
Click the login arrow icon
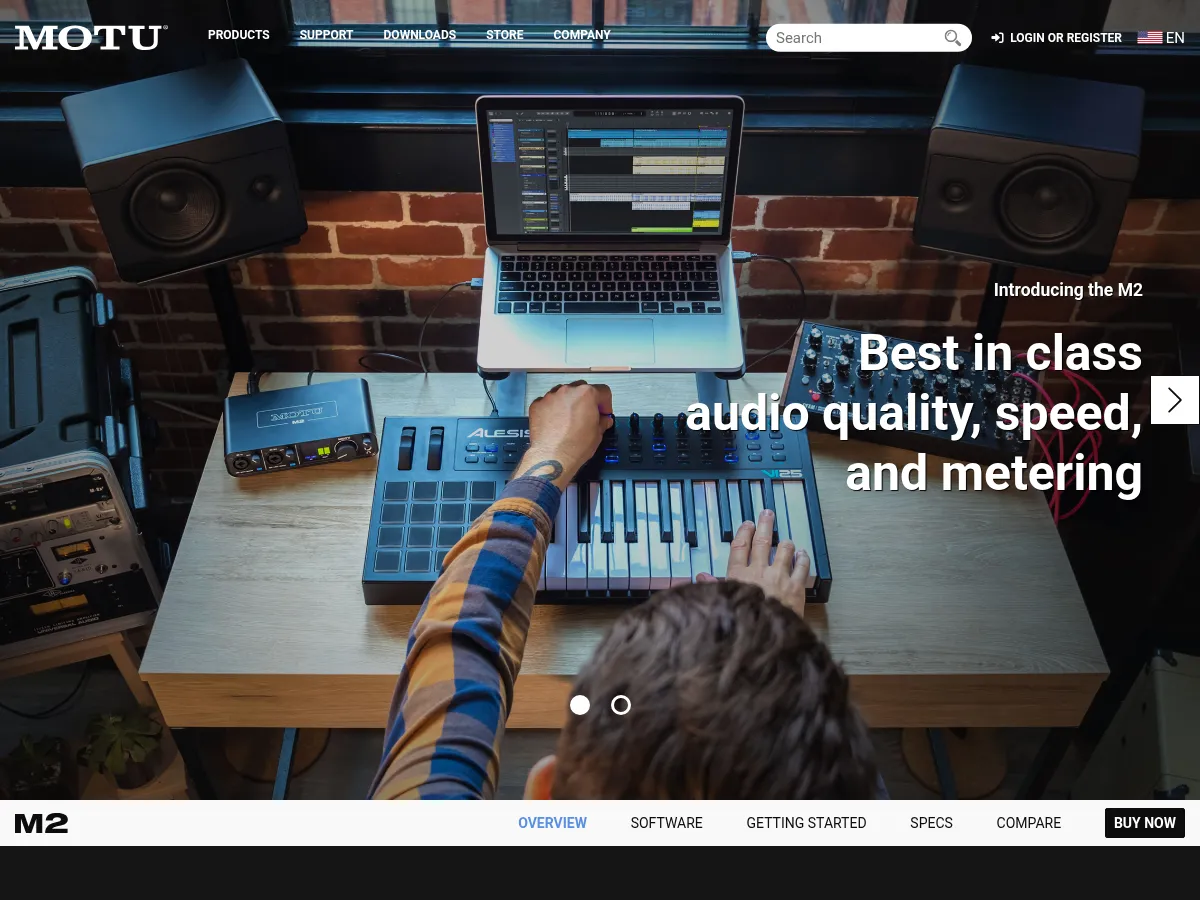point(997,38)
